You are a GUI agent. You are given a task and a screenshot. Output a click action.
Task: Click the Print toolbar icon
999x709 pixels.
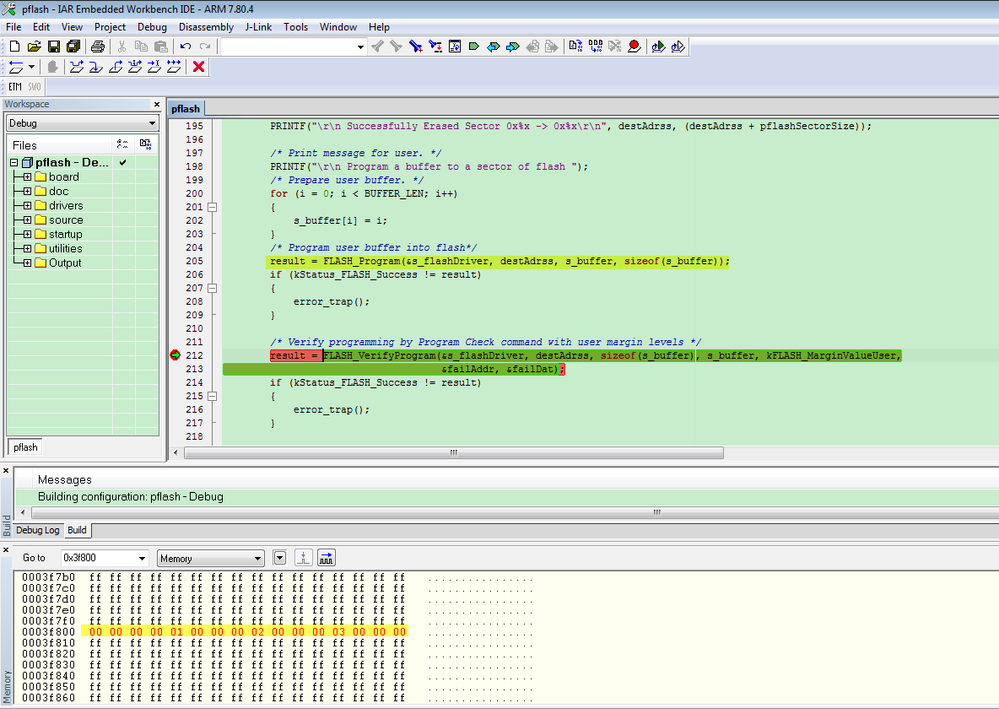[x=97, y=46]
